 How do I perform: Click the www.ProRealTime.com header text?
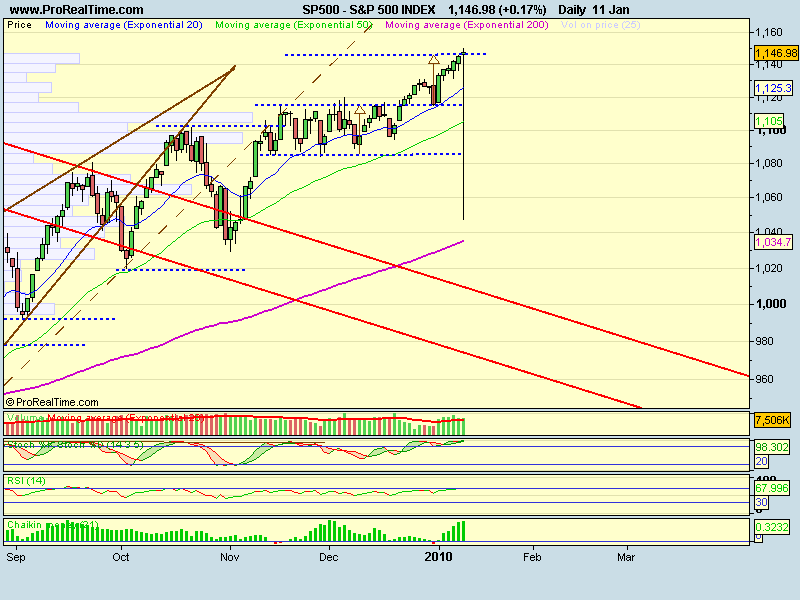(x=76, y=10)
